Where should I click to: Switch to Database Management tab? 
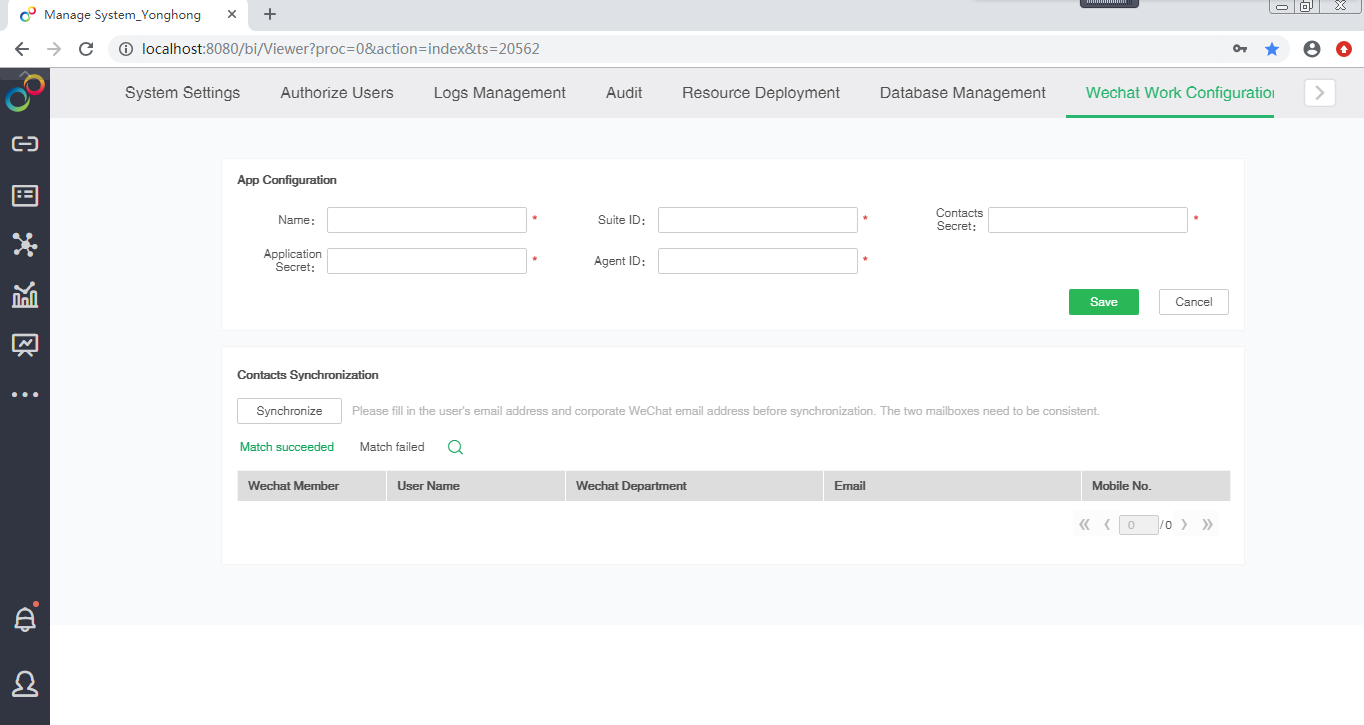pos(963,93)
